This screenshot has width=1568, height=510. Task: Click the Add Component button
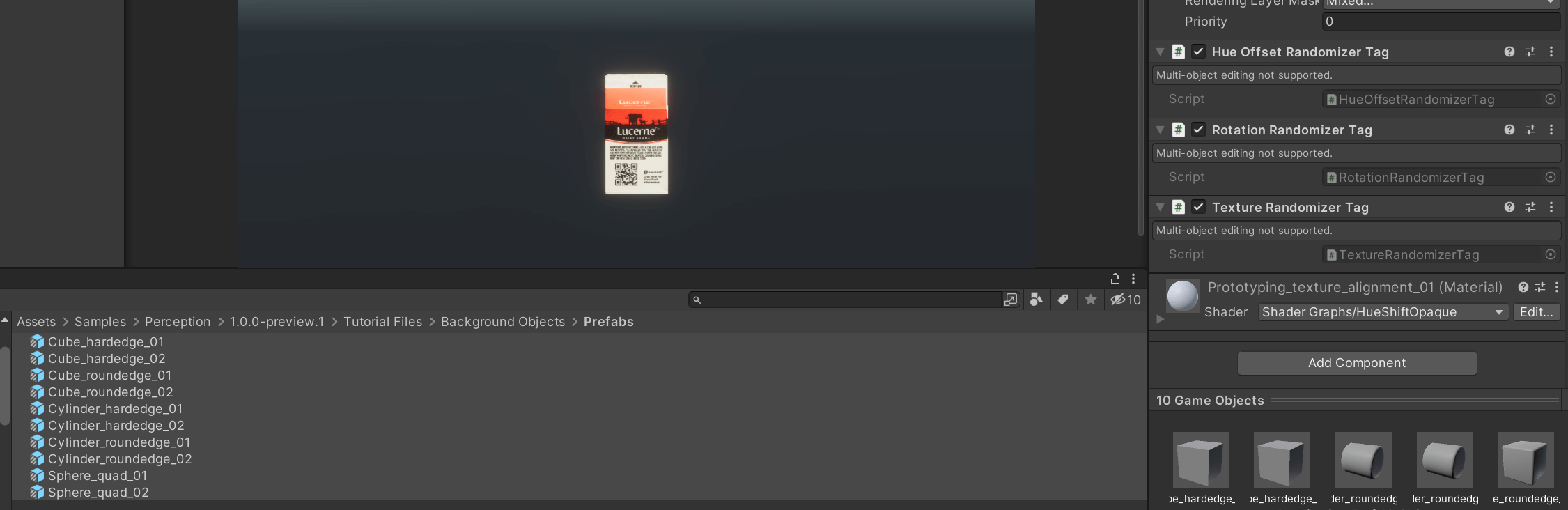tap(1357, 363)
